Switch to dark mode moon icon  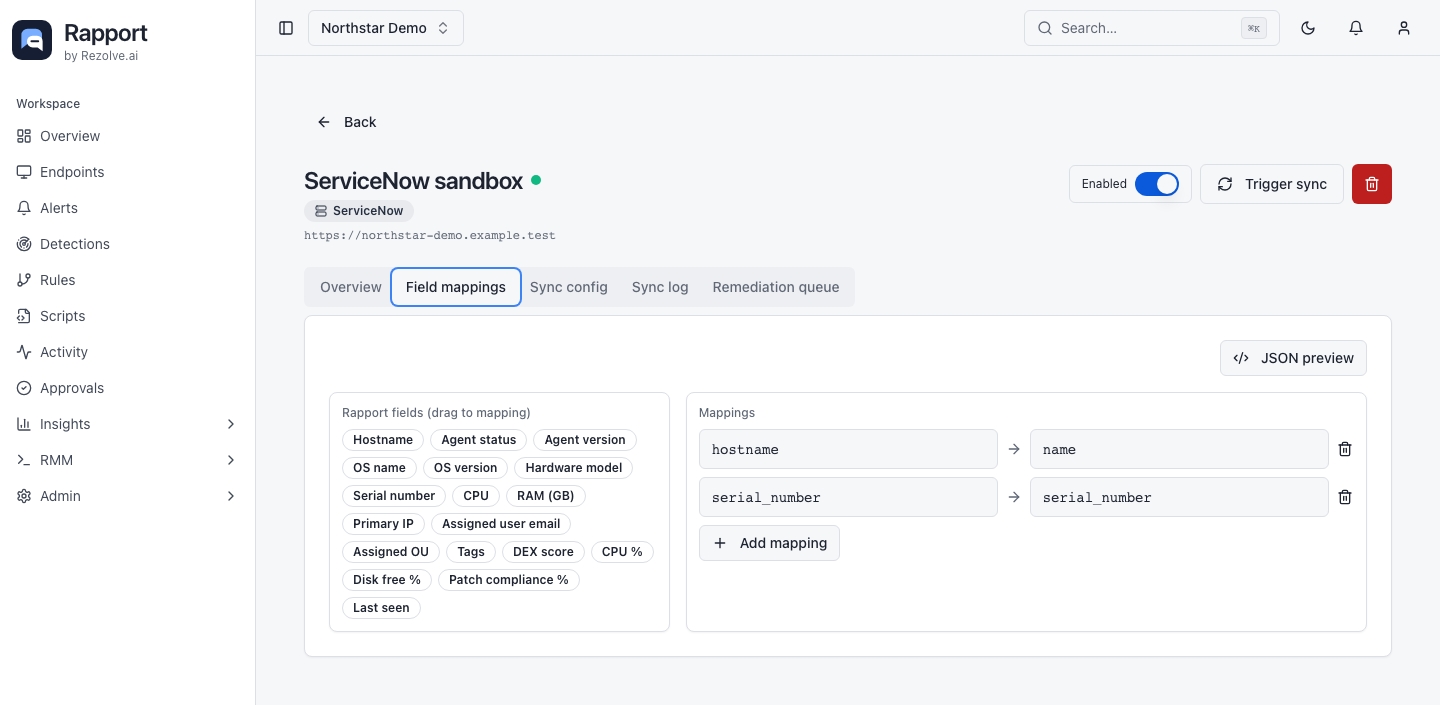[1308, 28]
